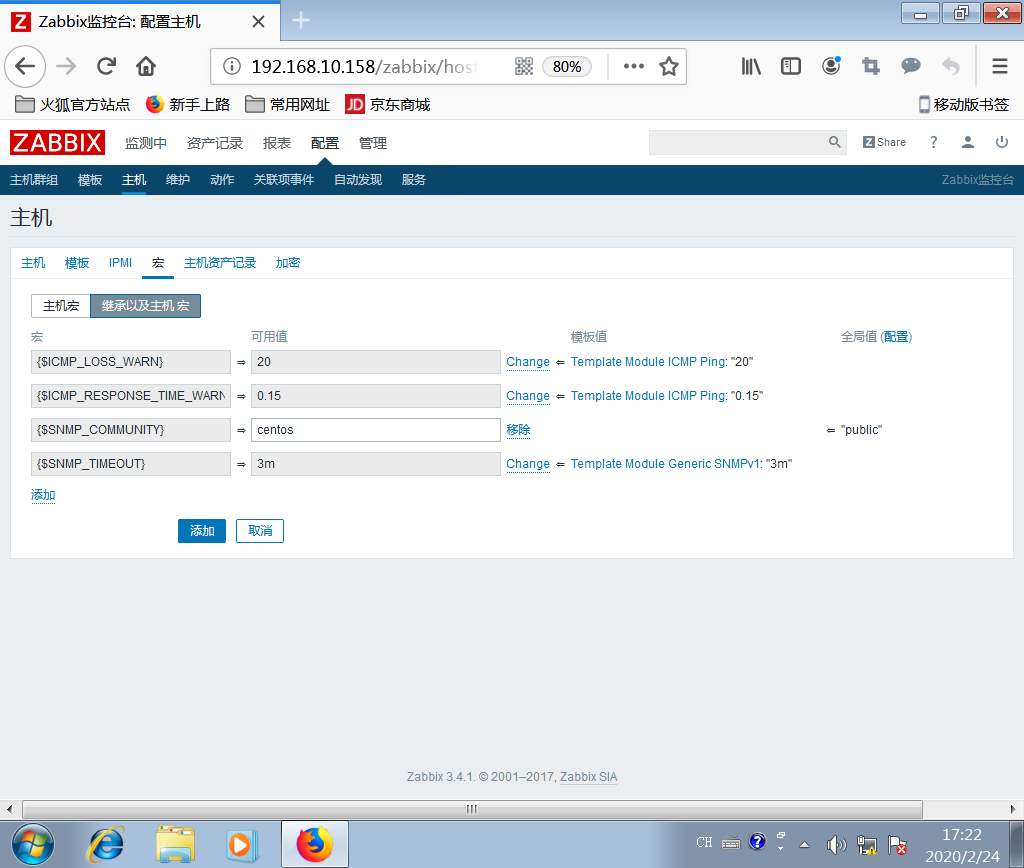Remove SNMP_COMMUNITY macro via 移除
Image resolution: width=1024 pixels, height=868 pixels.
(x=518, y=430)
